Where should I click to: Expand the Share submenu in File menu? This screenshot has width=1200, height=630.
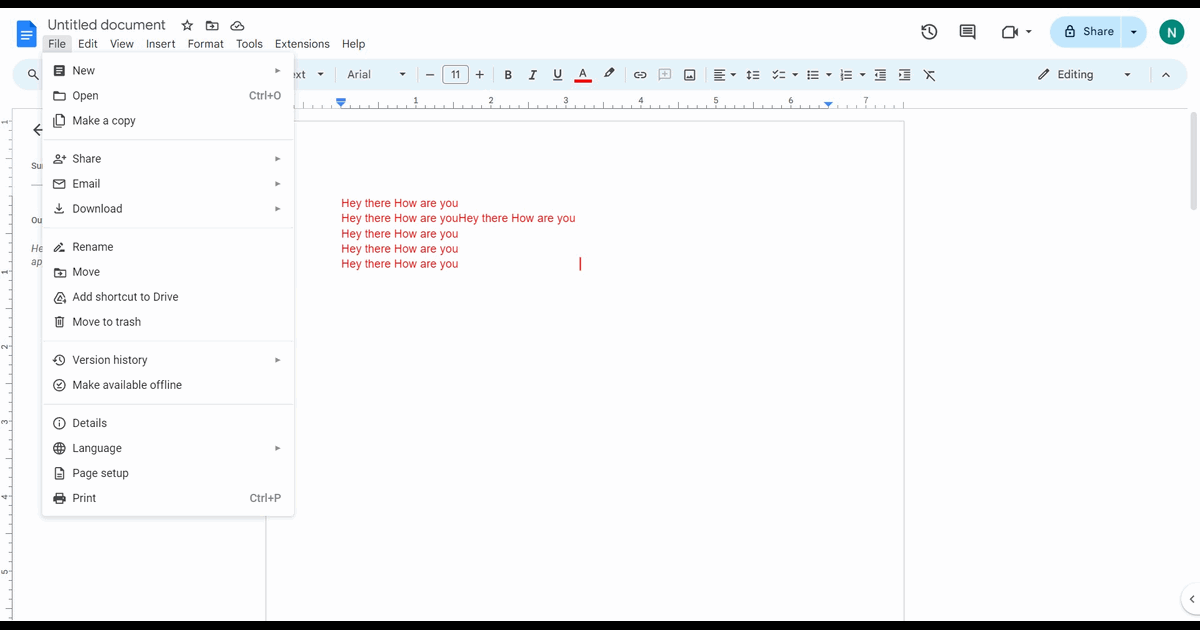coord(168,159)
